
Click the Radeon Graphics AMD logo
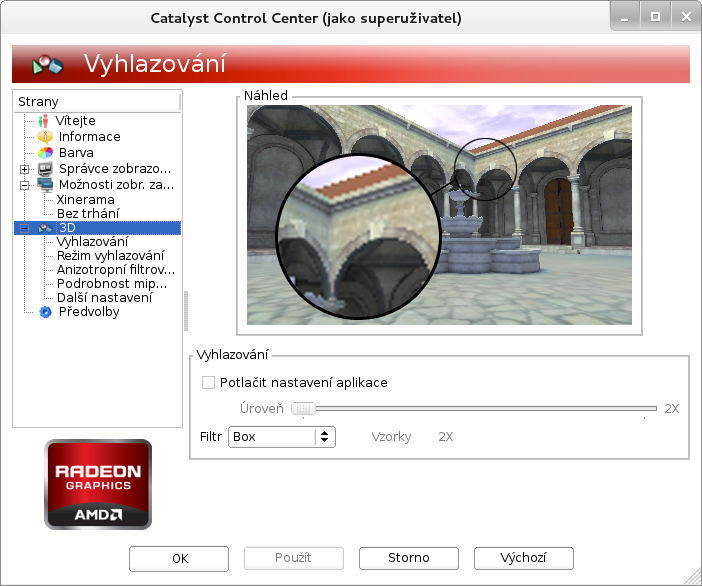98,484
